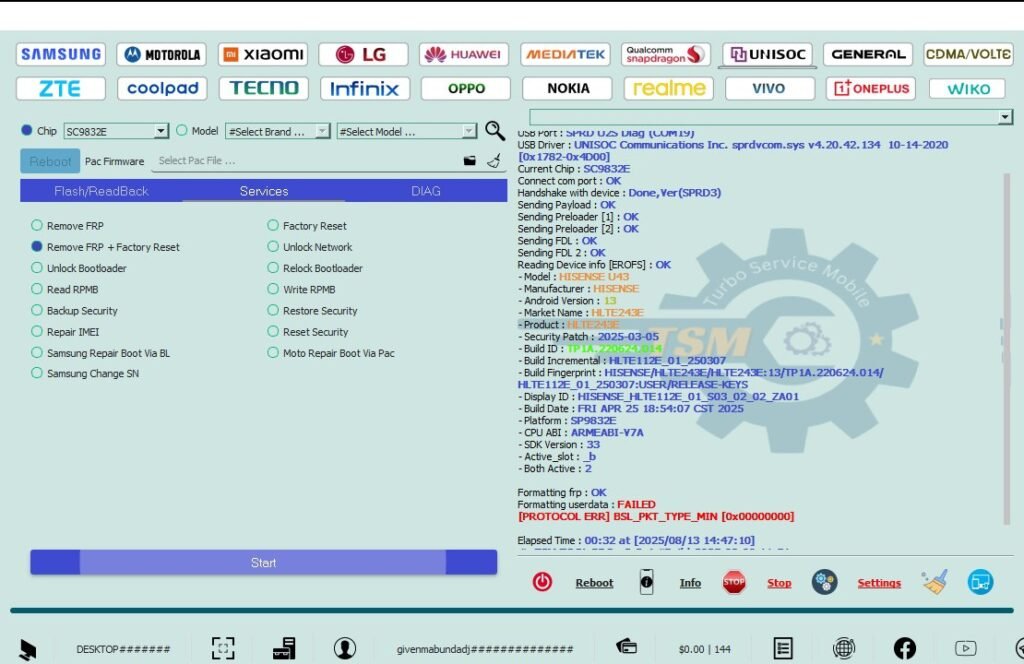This screenshot has width=1024, height=664.
Task: Select the Xiaomi brand tab
Action: click(263, 54)
